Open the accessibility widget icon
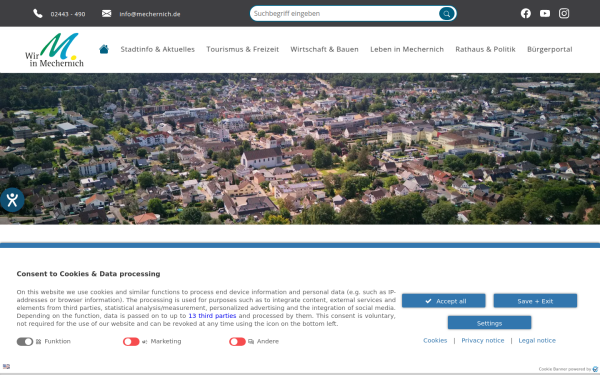 tap(12, 200)
